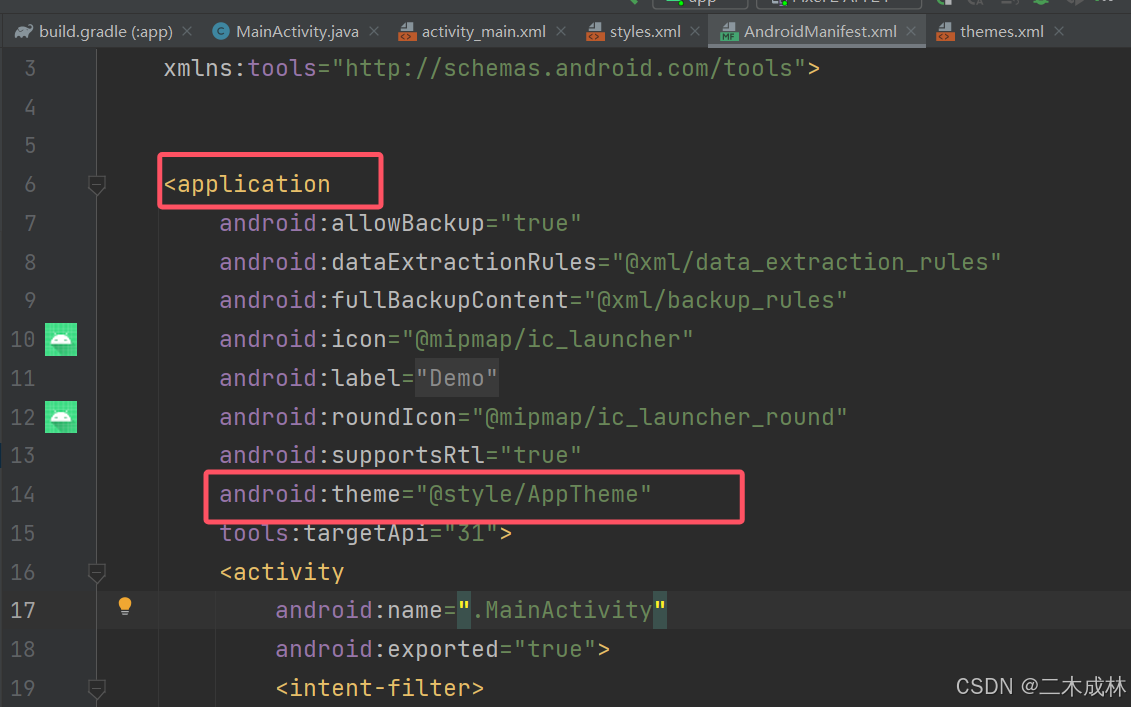Click the xmlns:tools schema URL line
Viewport: 1131px width, 707px height.
pyautogui.click(x=491, y=69)
